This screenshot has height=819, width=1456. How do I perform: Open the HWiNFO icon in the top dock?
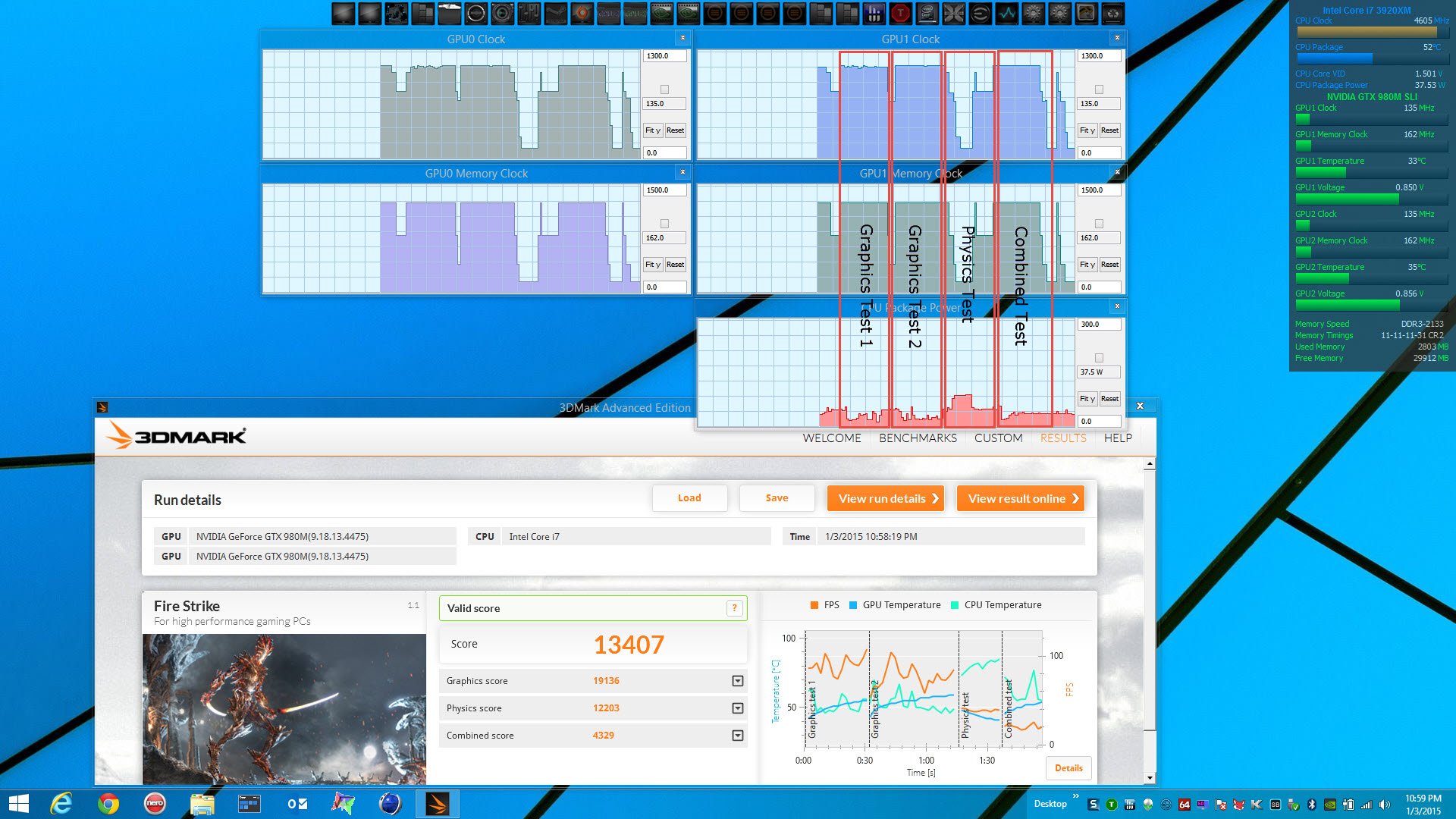874,13
